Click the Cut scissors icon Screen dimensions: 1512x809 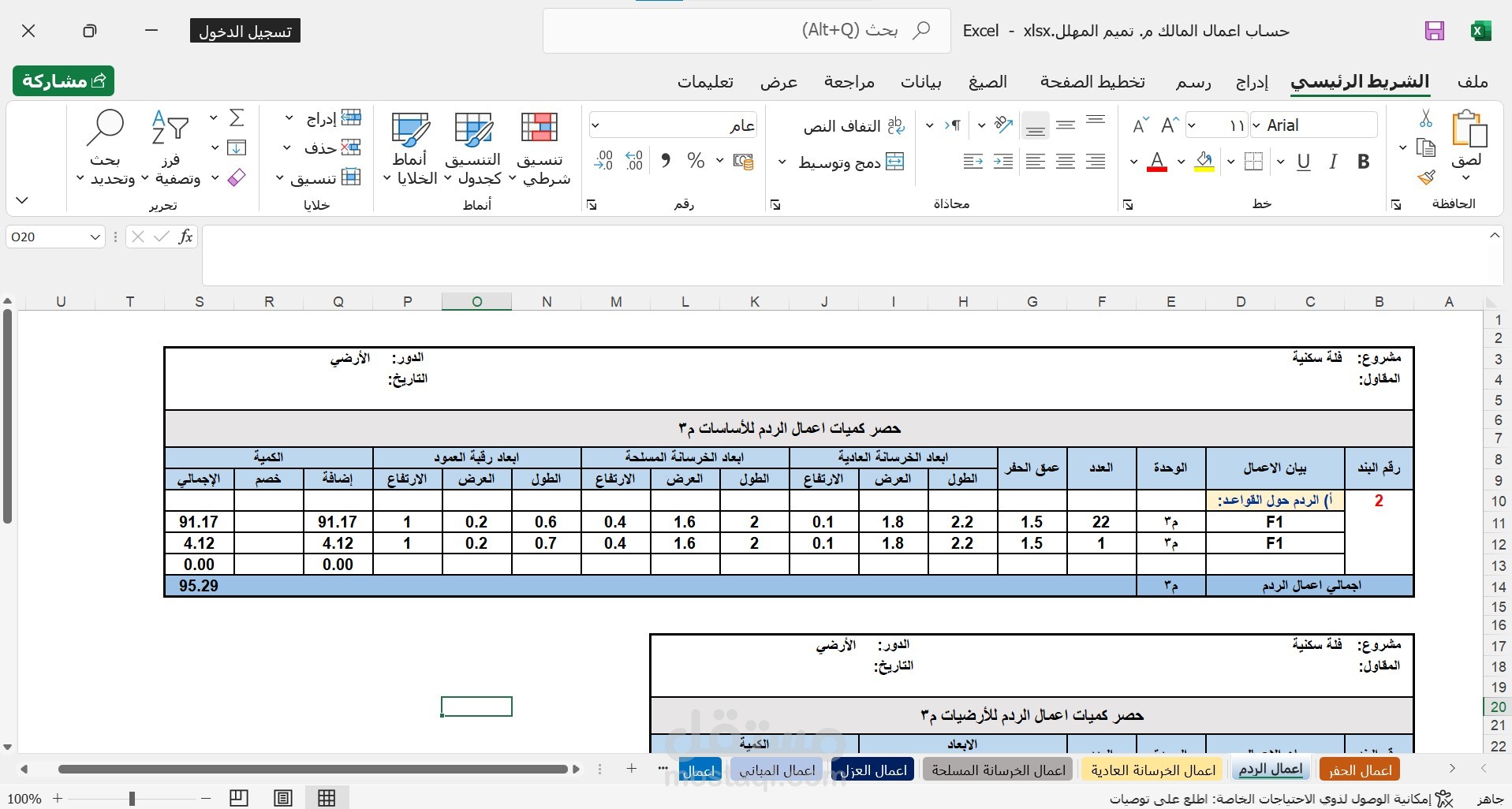[1425, 118]
